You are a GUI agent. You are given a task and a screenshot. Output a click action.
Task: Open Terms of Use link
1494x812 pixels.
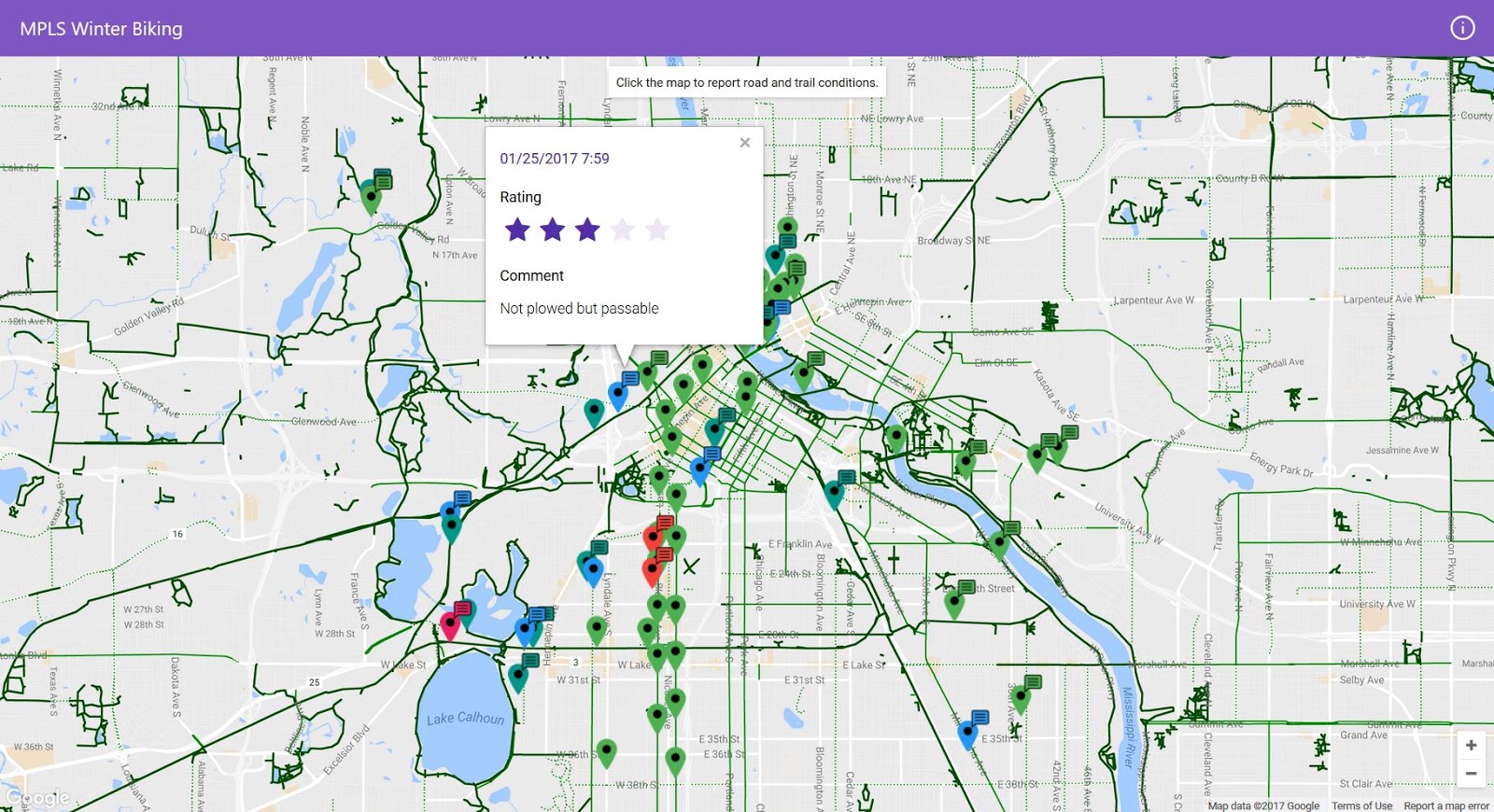click(1361, 805)
